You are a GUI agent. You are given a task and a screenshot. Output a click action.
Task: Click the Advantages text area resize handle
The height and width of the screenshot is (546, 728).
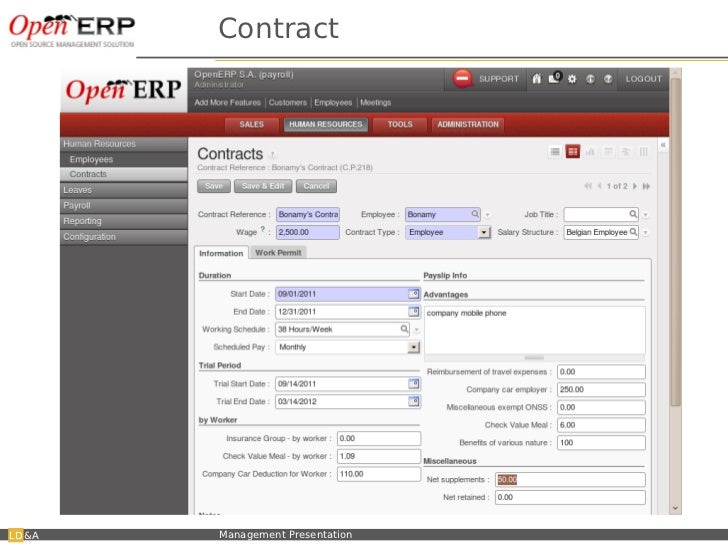tap(534, 358)
